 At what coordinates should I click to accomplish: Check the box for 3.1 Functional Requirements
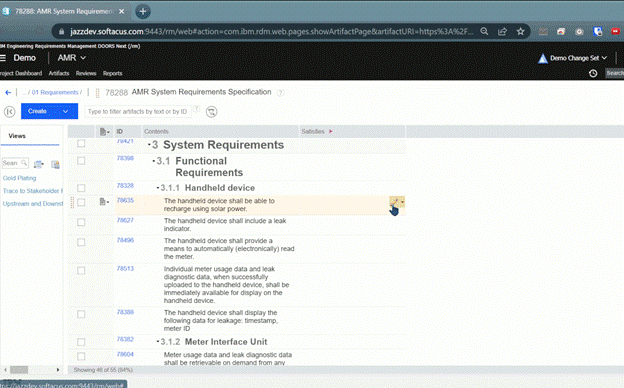point(81,161)
